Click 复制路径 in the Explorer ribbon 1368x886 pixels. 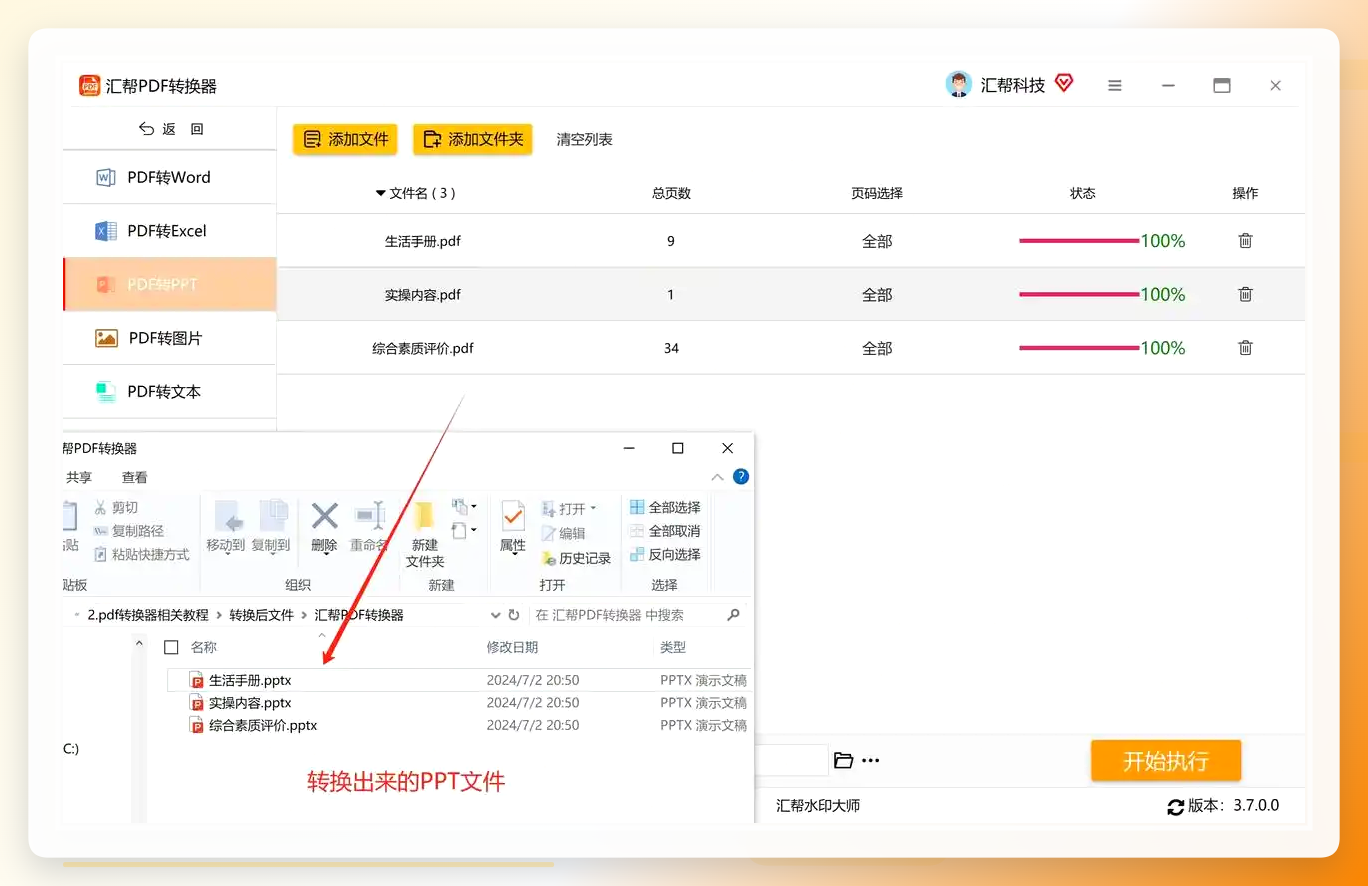(x=129, y=531)
